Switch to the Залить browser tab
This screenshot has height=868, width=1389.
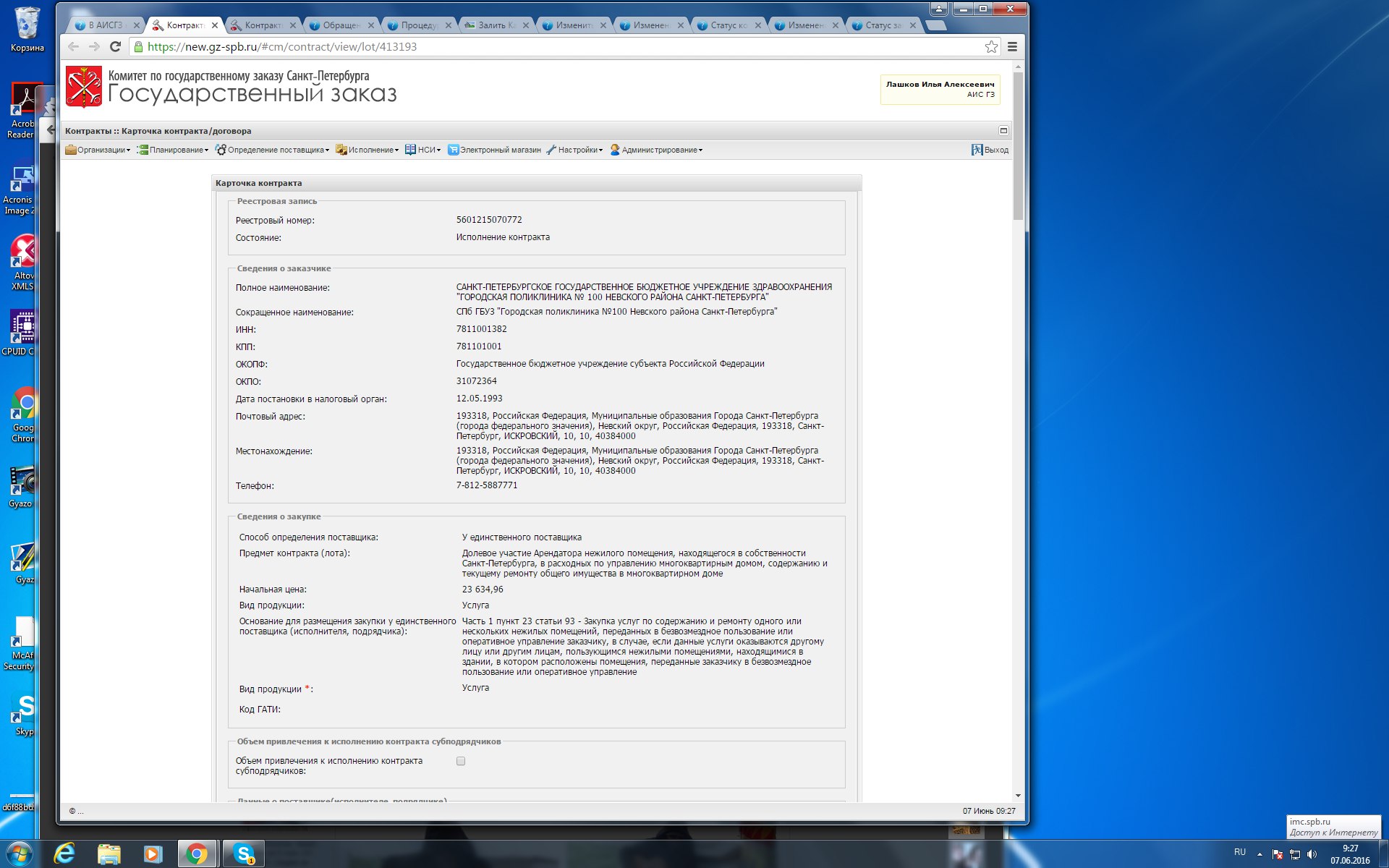tap(492, 25)
